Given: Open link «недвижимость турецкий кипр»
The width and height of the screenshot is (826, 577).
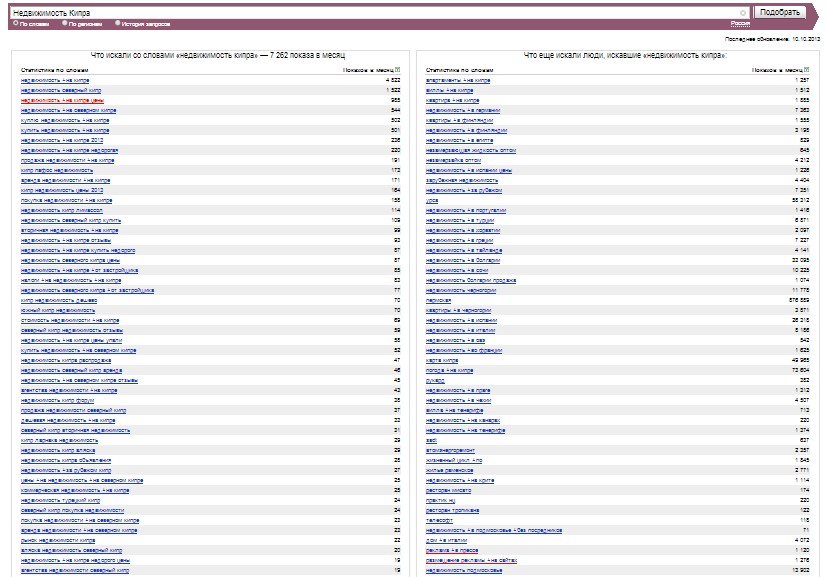Looking at the screenshot, I should [x=61, y=501].
